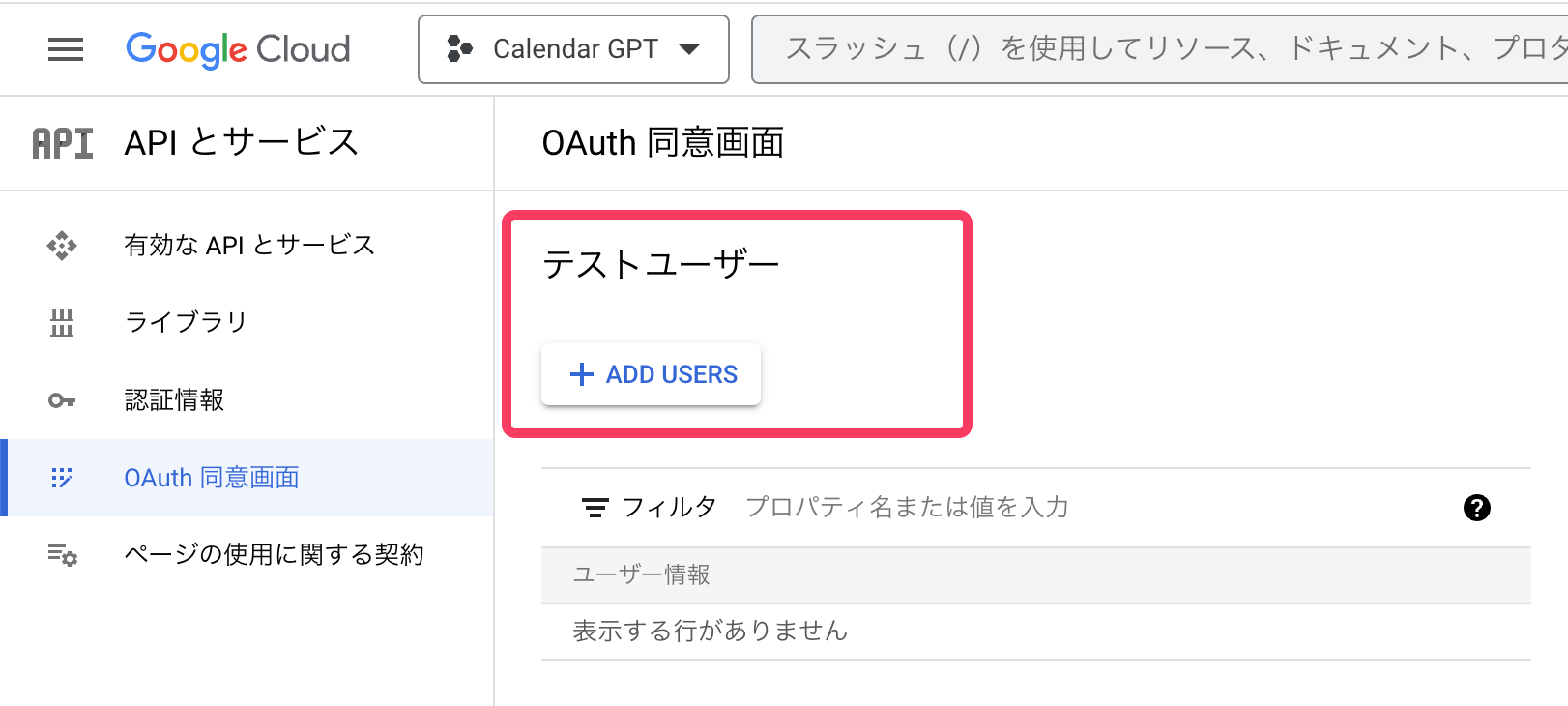This screenshot has width=1568, height=706.
Task: Open the hamburger navigation menu
Action: 66,49
